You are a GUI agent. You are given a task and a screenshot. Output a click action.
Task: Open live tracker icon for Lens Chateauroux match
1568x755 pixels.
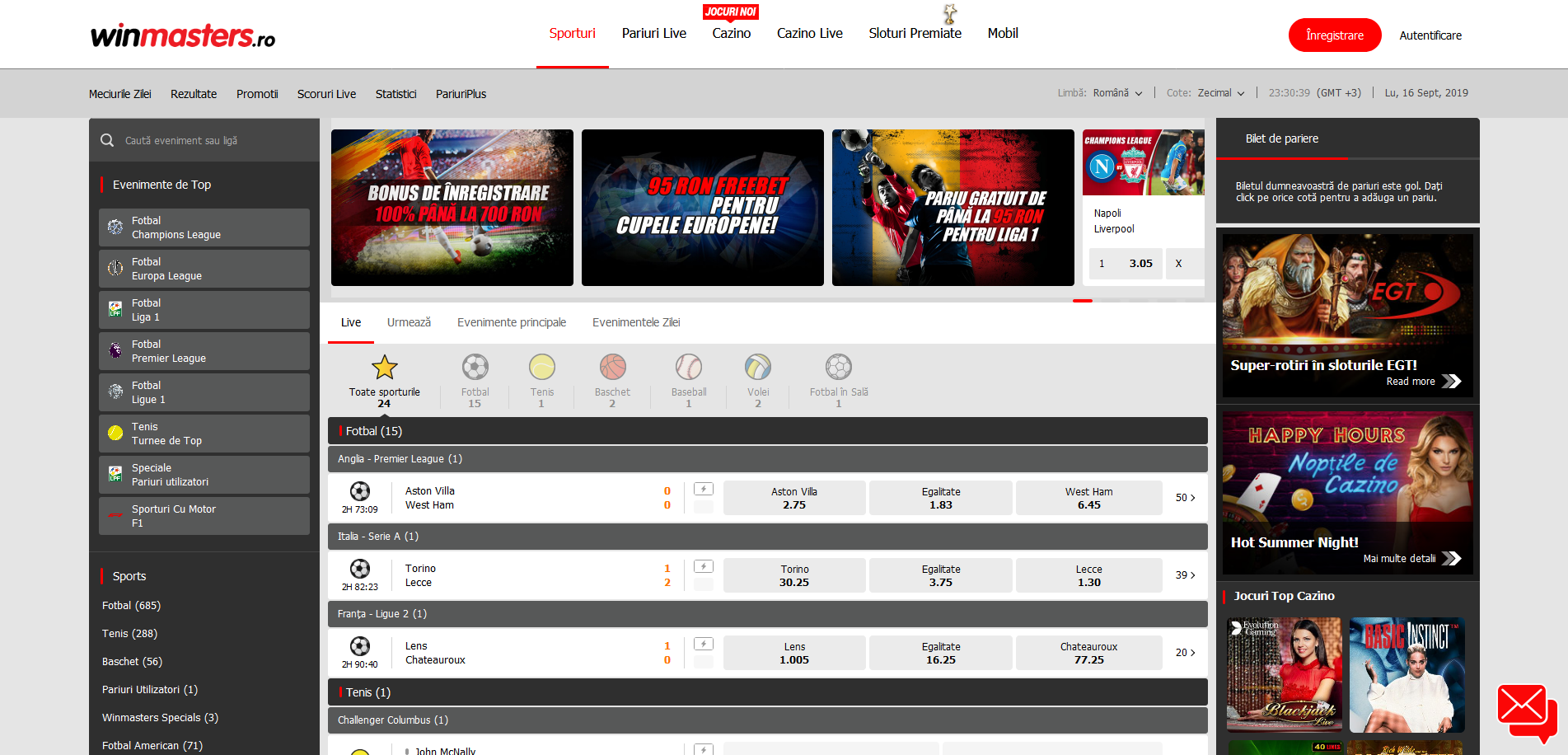click(x=704, y=645)
